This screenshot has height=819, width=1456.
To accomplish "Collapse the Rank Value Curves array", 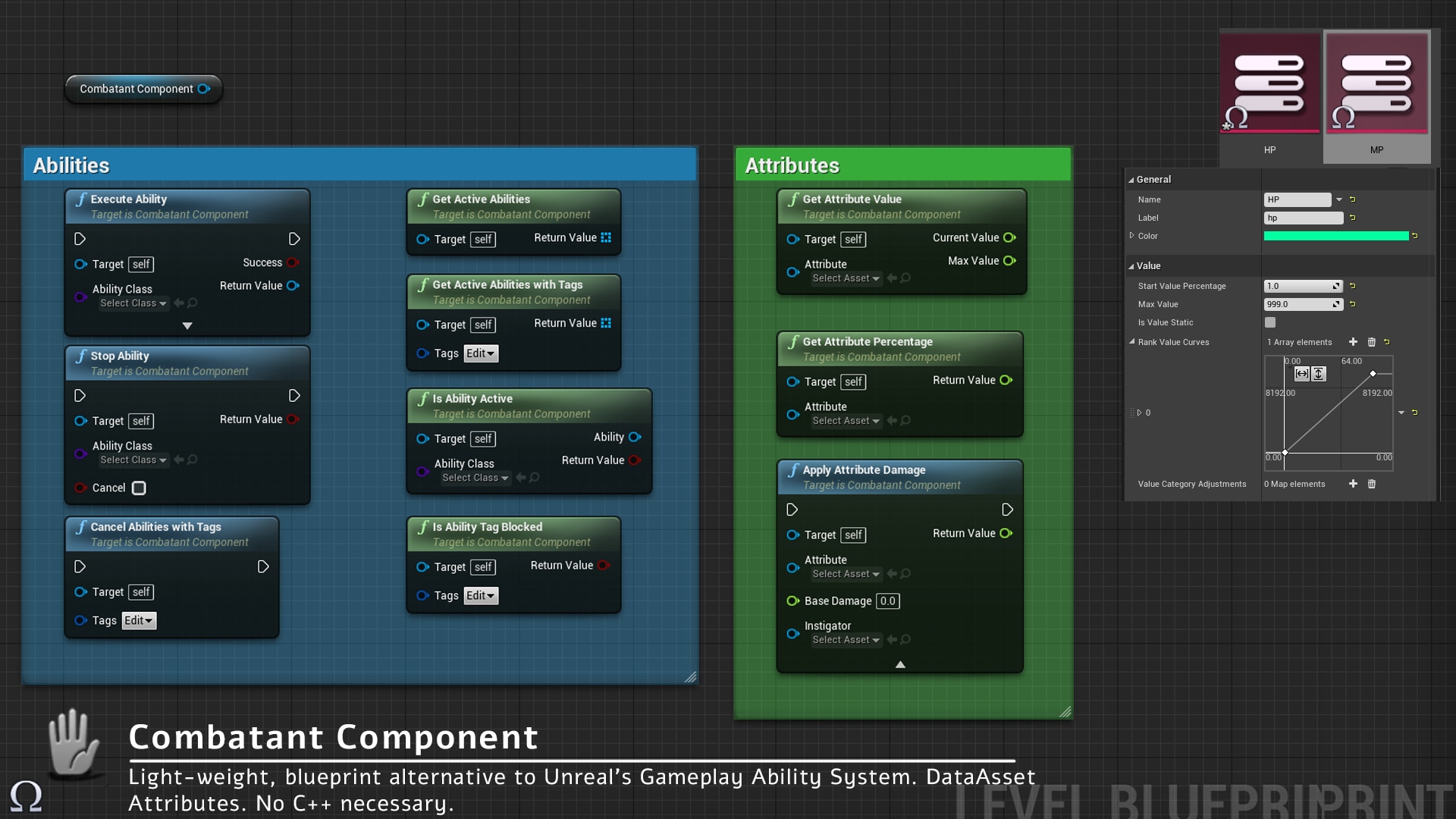I will click(1131, 342).
